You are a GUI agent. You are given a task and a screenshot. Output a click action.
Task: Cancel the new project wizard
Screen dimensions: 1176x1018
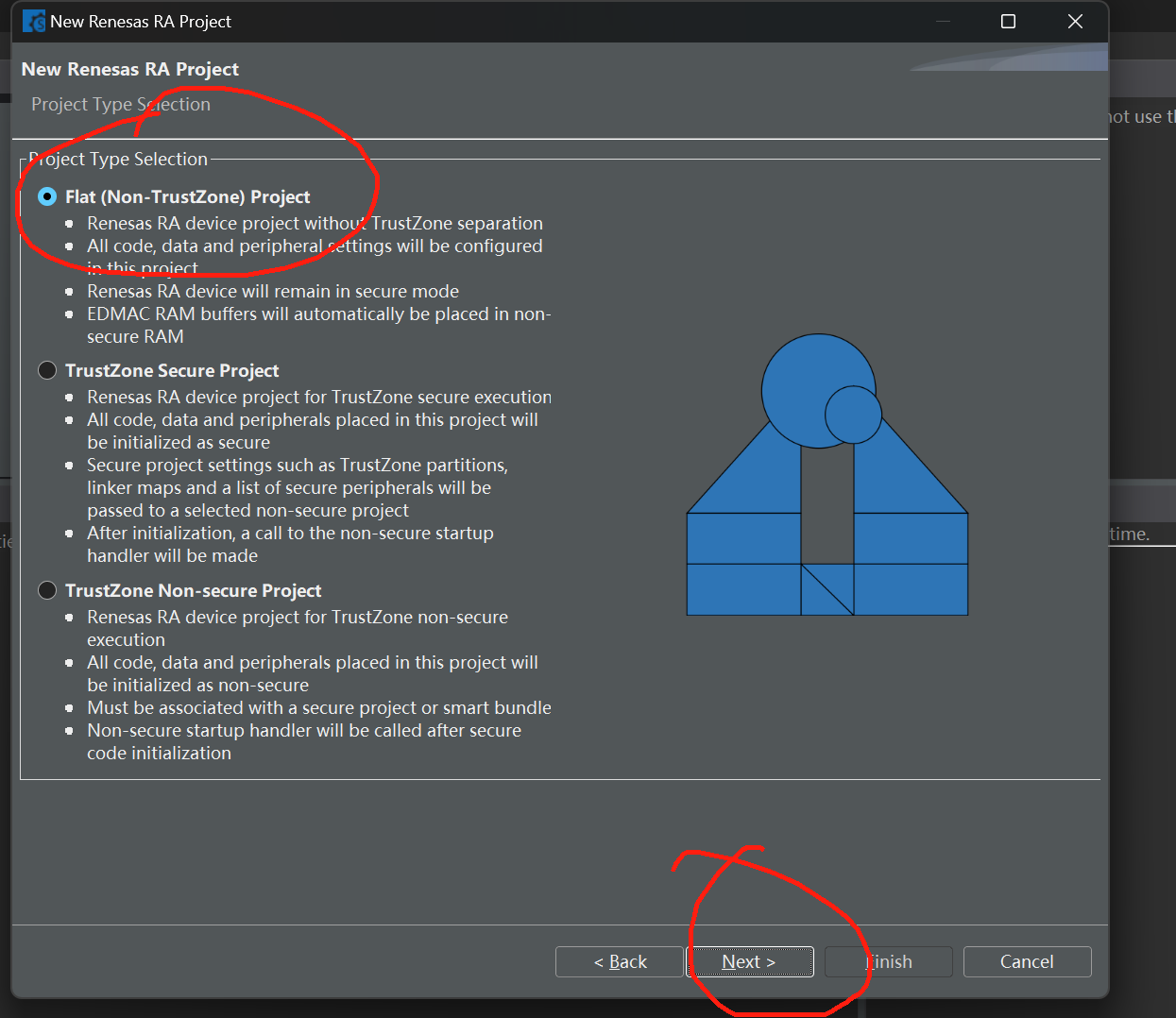click(x=1028, y=961)
